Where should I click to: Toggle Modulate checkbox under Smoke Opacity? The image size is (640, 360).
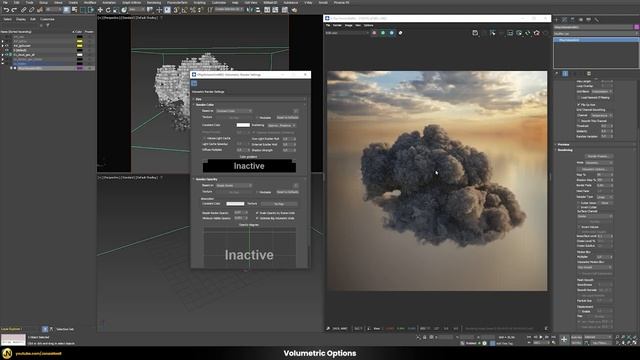257,192
